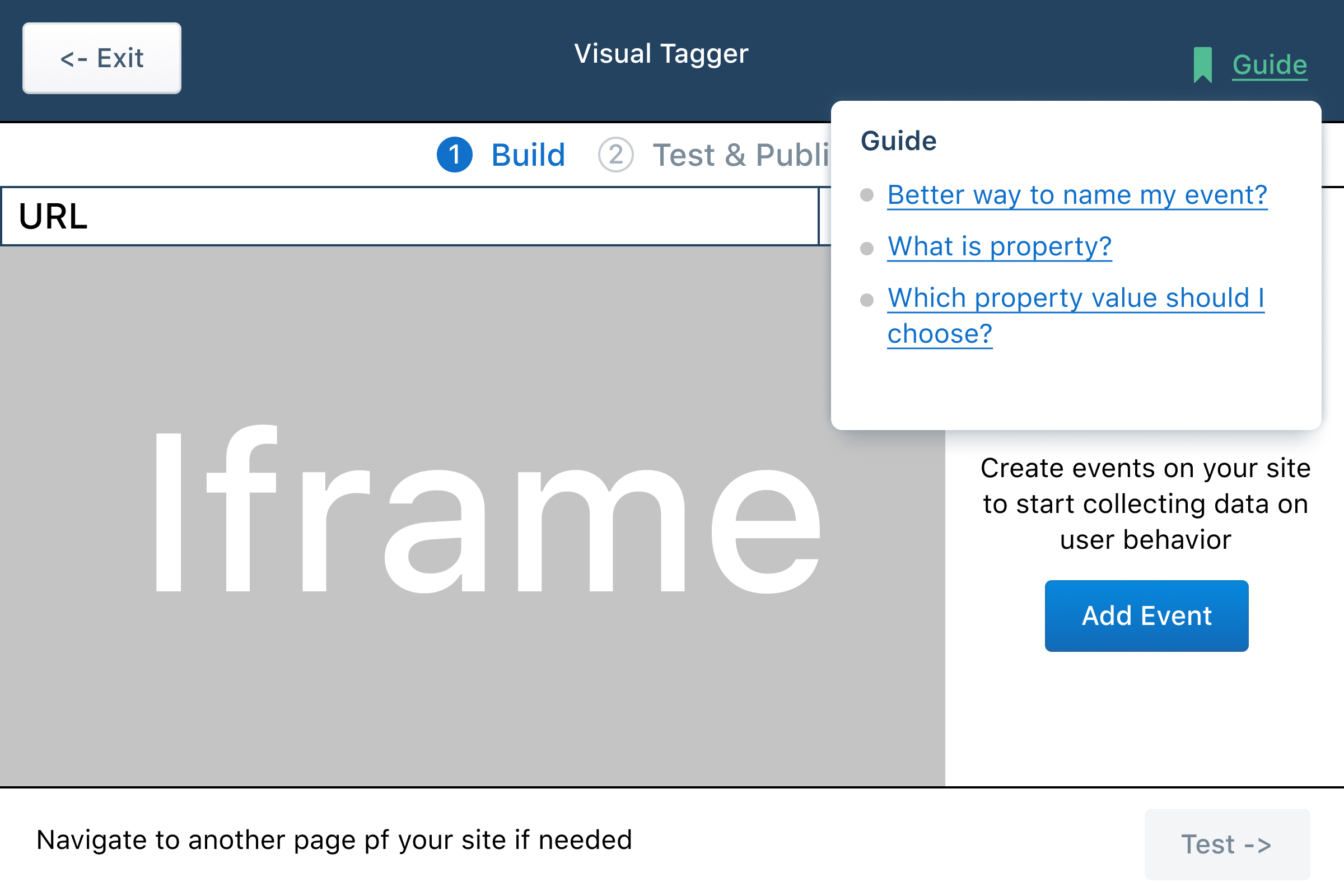
Task: Click the Guide popover heading
Action: point(898,141)
